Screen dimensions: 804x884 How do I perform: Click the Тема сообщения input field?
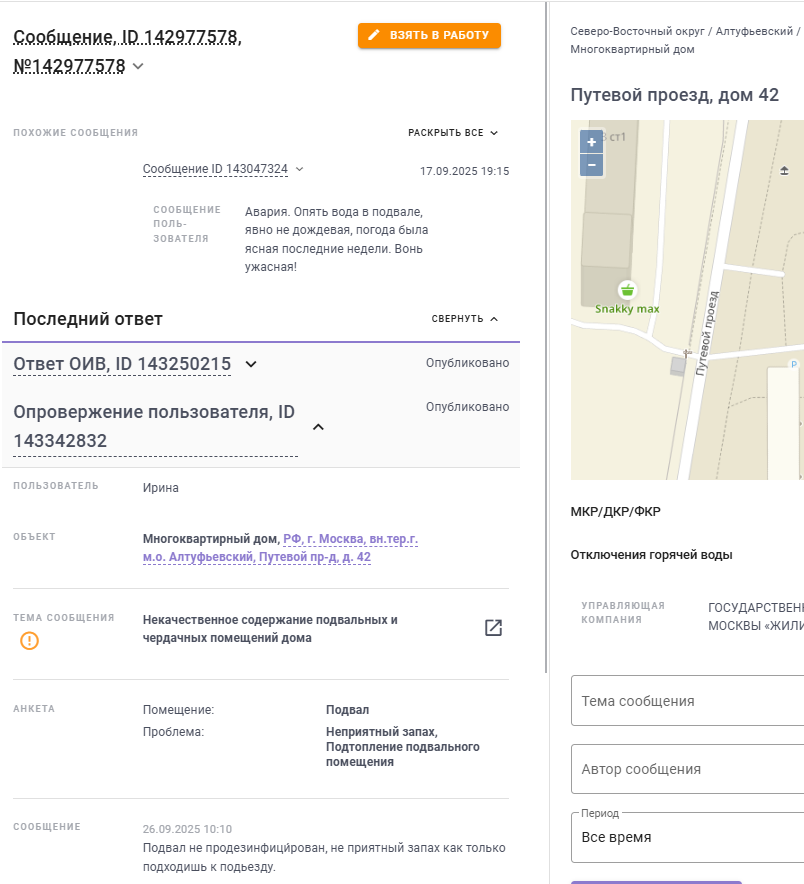click(690, 701)
